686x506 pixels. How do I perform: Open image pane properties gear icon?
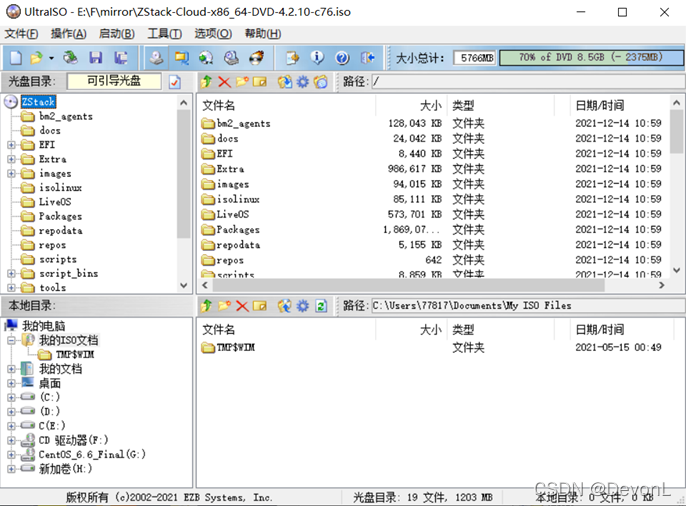(303, 82)
